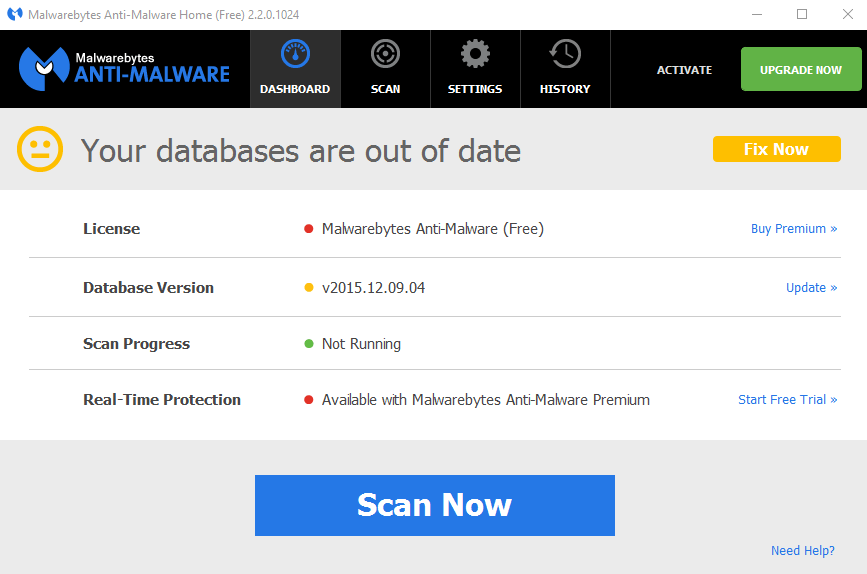Close the Malwarebytes window
This screenshot has width=867, height=574.
(x=848, y=14)
